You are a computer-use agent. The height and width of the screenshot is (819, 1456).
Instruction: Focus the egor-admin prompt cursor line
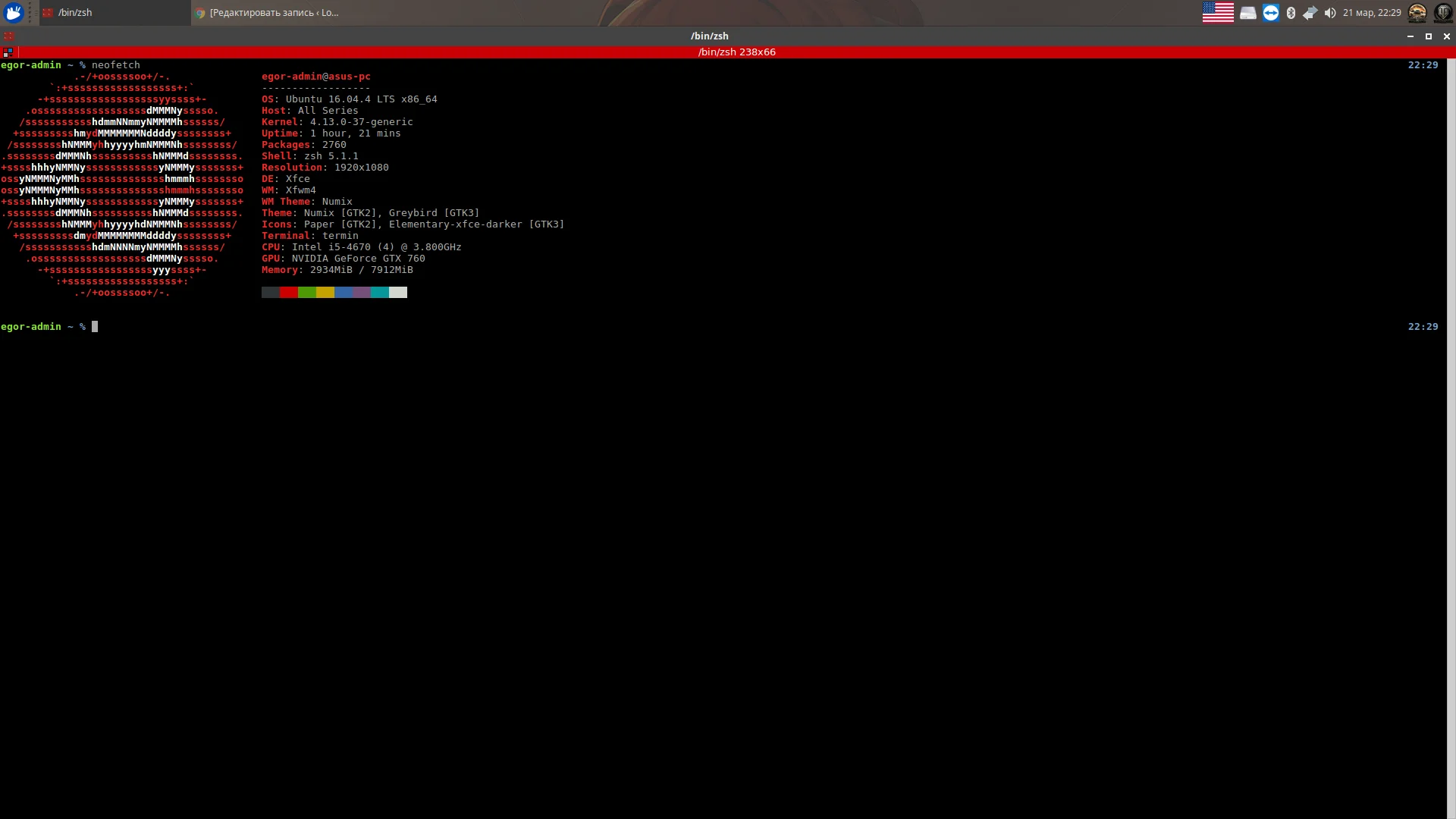point(95,327)
